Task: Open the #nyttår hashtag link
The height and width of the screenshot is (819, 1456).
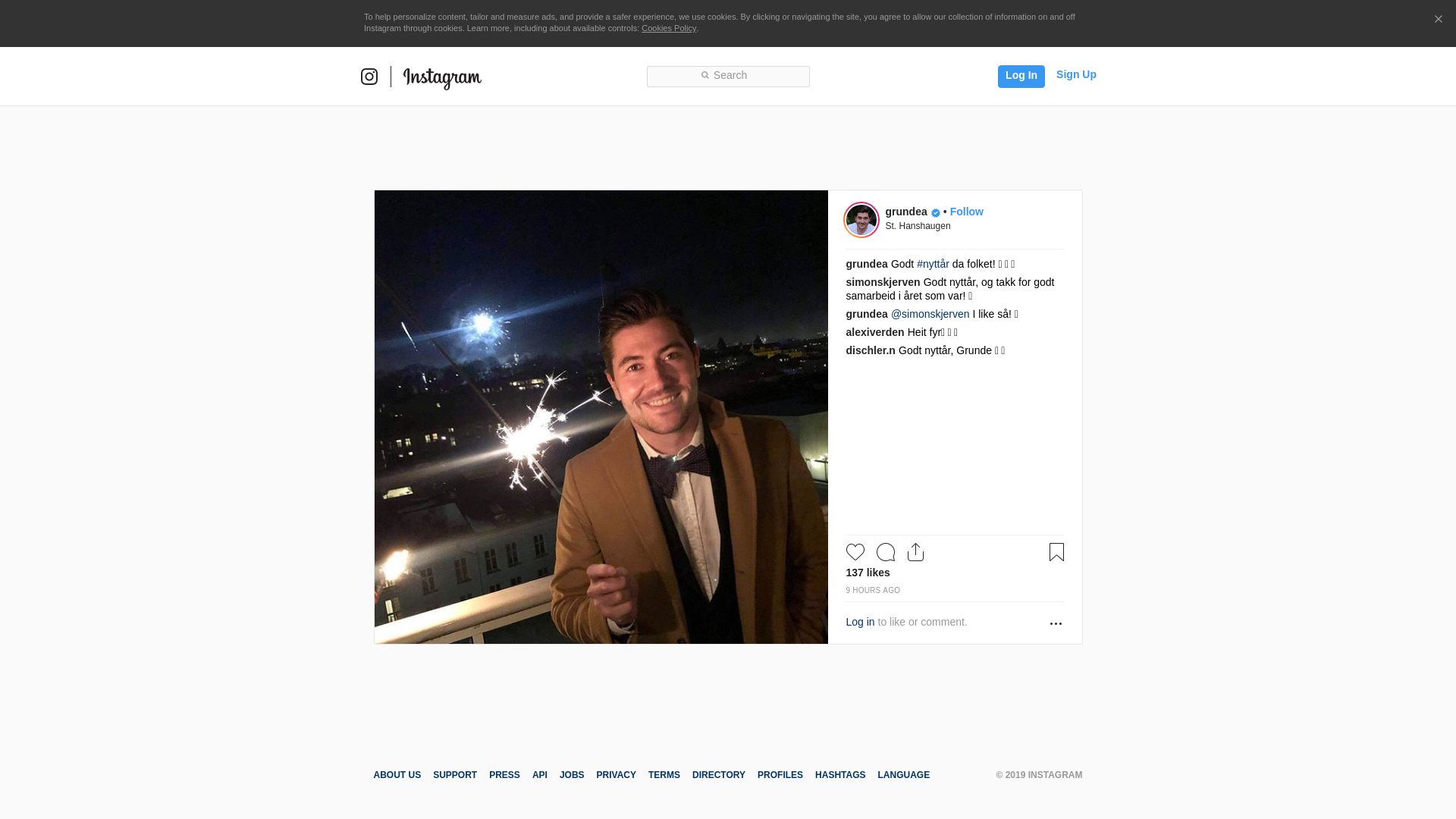Action: [933, 264]
